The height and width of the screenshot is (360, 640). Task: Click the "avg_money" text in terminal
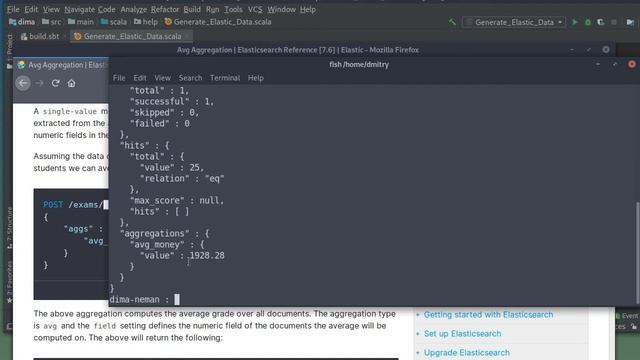tap(157, 244)
